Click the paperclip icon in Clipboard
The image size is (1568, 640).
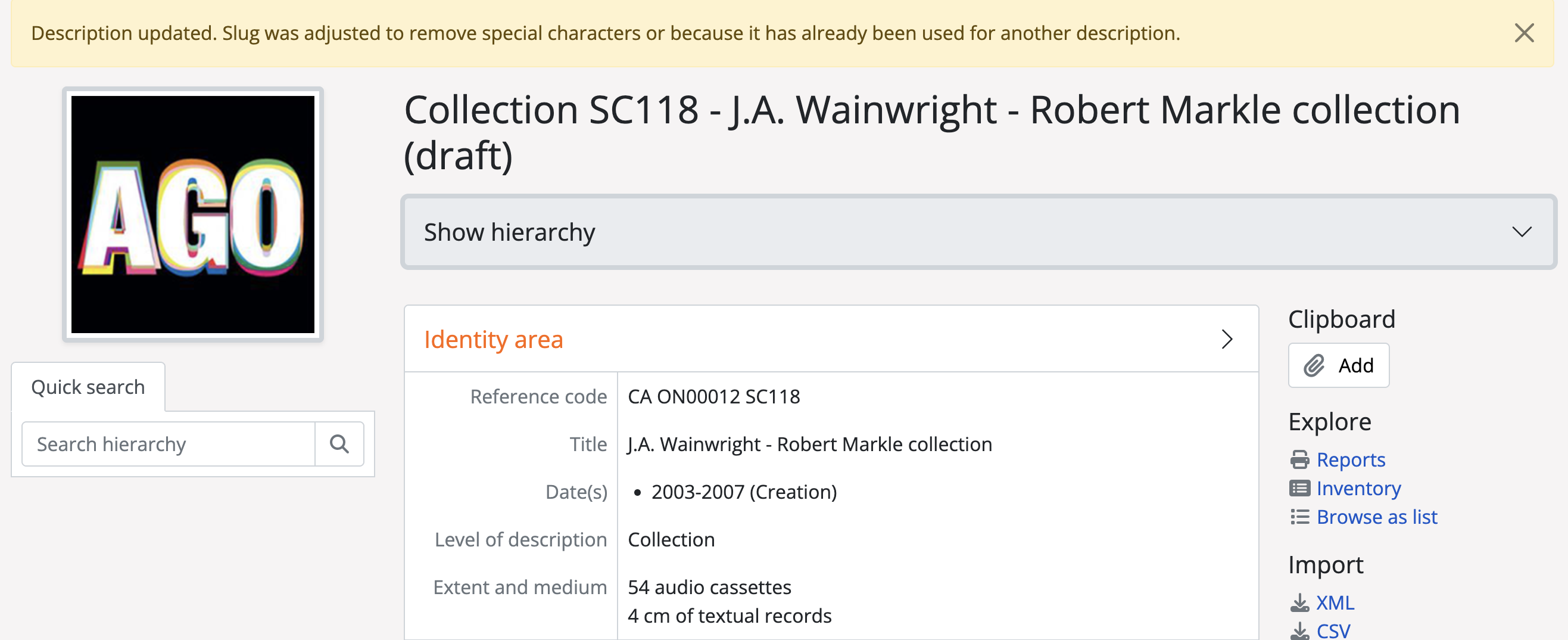point(1314,365)
